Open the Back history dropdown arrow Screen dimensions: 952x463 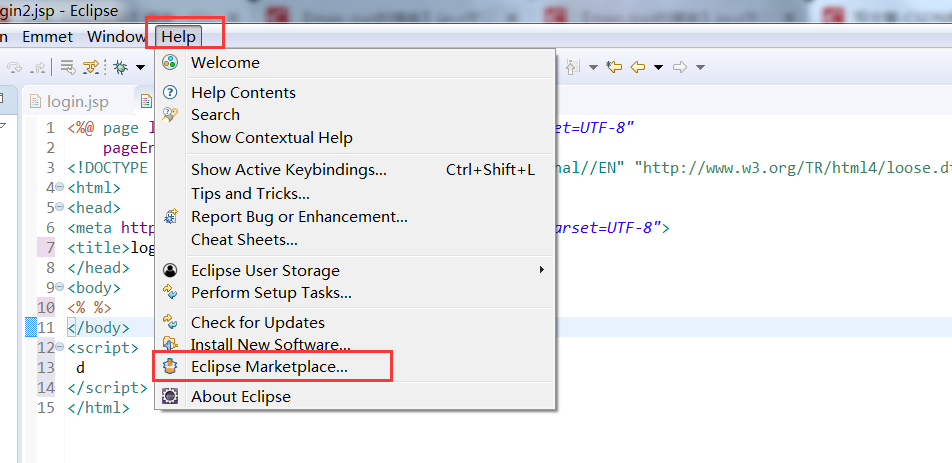point(658,67)
